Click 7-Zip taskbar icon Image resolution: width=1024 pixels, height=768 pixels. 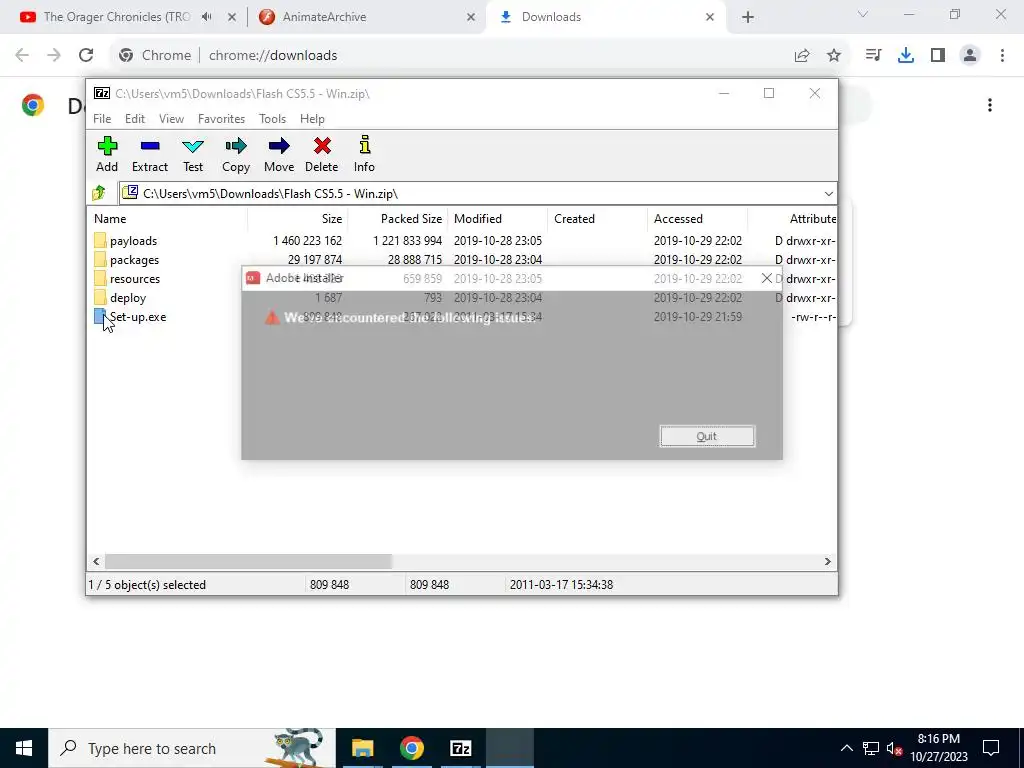pos(461,748)
